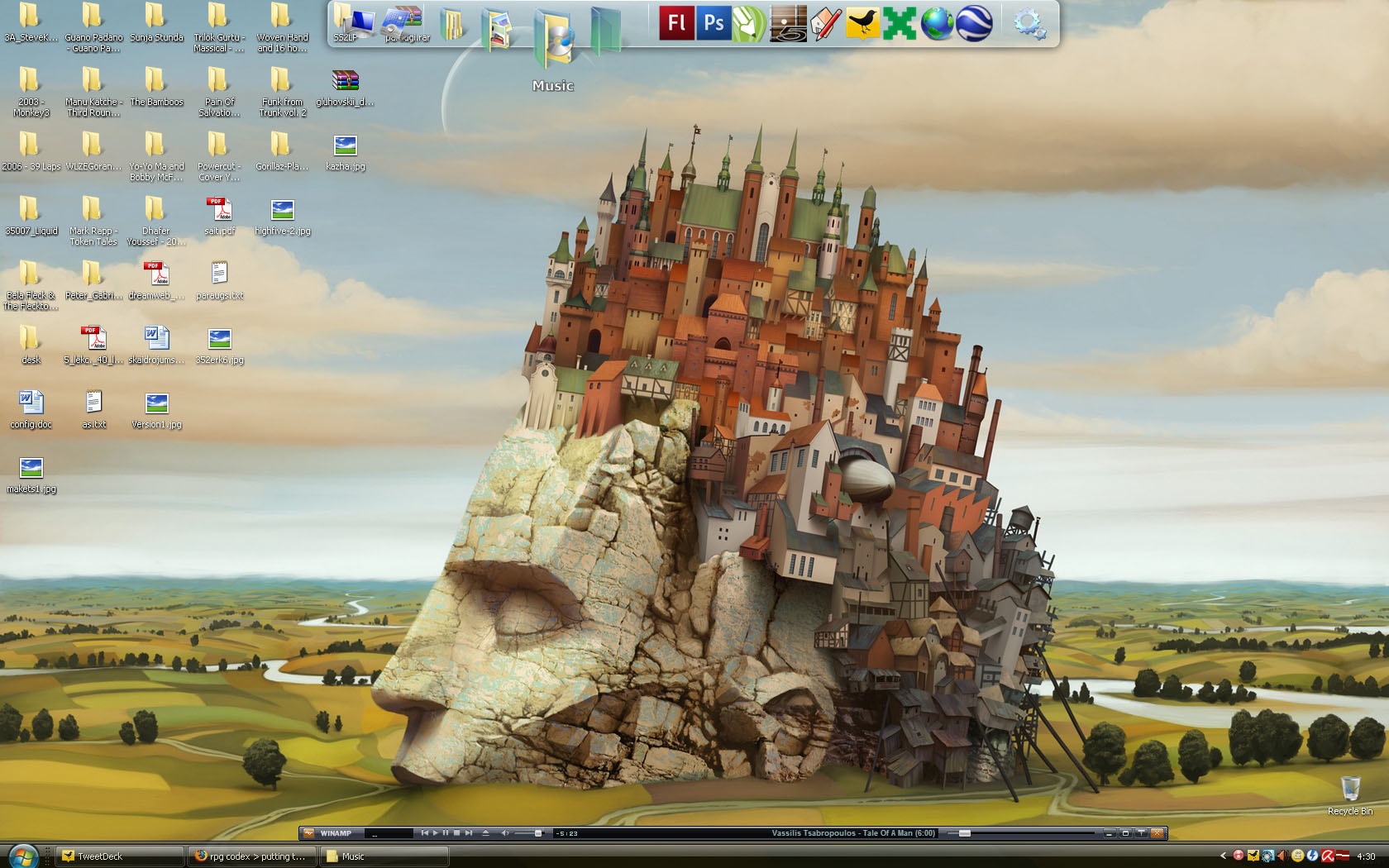Open SketchUp house-and-pencil dock icon
Image resolution: width=1389 pixels, height=868 pixels.
pyautogui.click(x=825, y=23)
